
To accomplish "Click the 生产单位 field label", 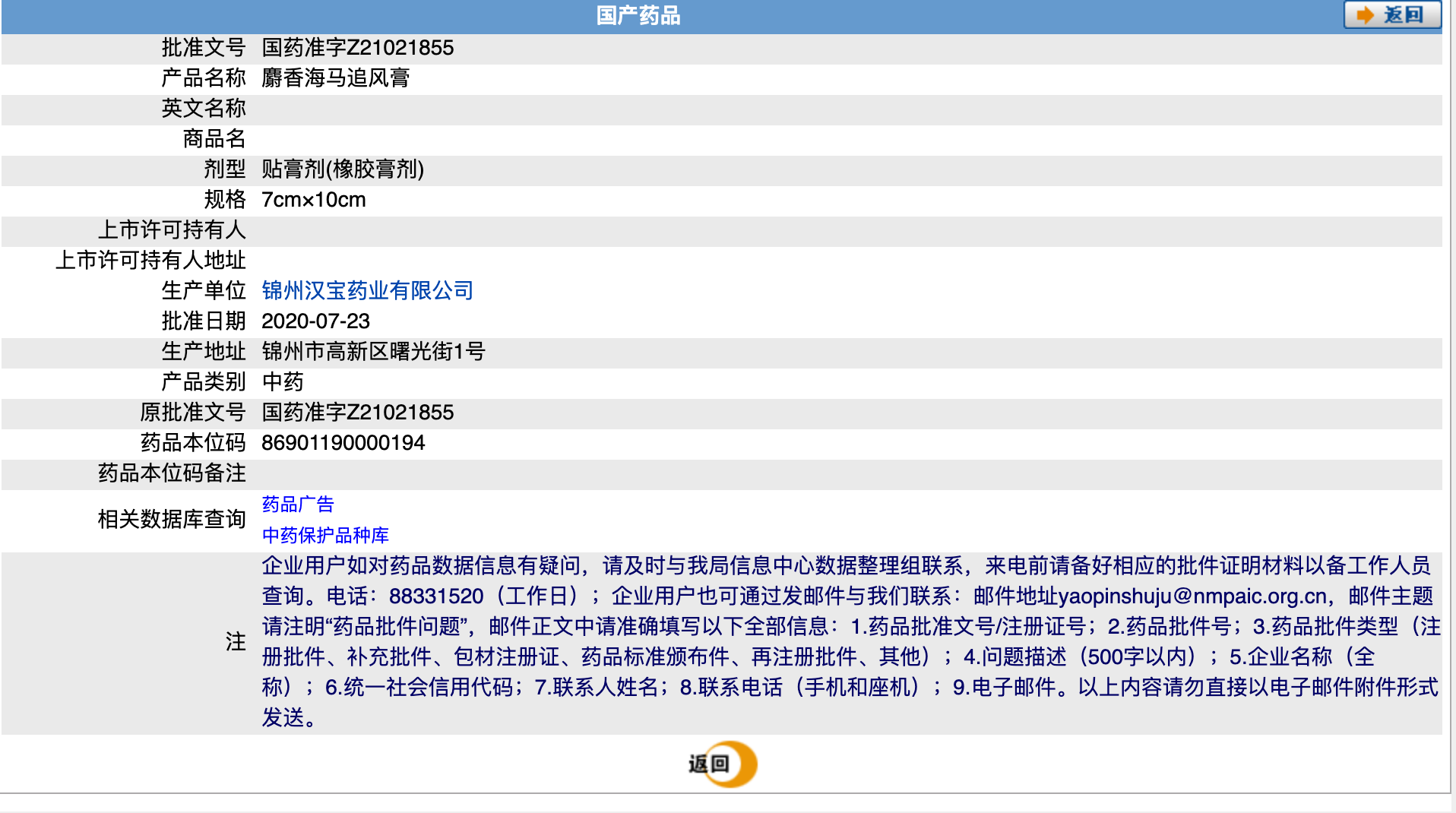I will pos(204,291).
